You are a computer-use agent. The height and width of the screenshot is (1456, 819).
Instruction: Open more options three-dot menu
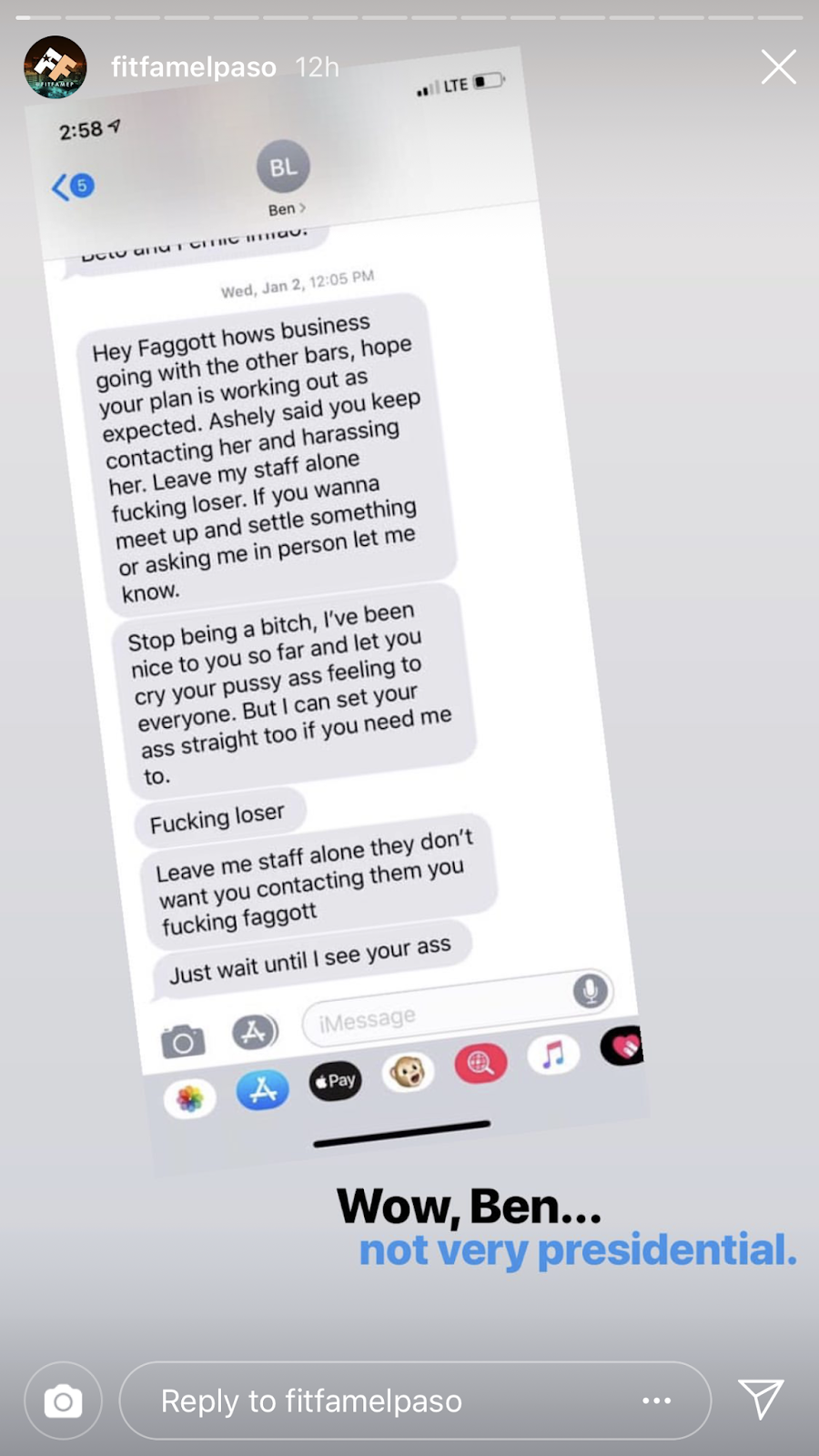pos(656,1400)
